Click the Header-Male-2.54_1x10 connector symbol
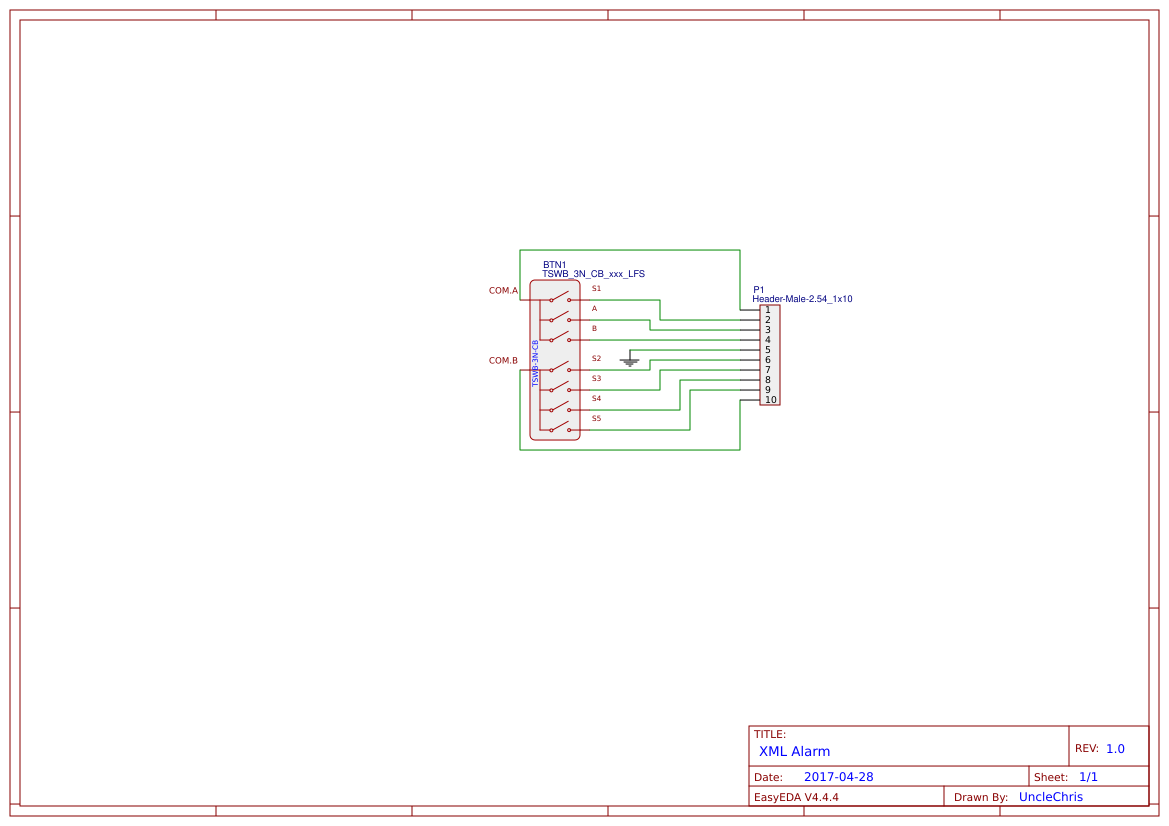1169x826 pixels. pos(770,355)
